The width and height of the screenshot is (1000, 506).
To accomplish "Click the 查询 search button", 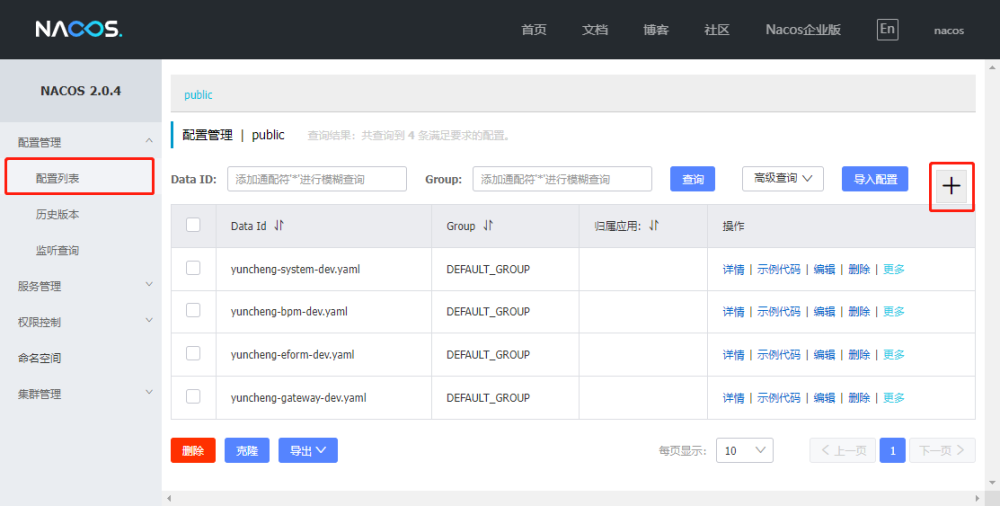I will point(693,179).
